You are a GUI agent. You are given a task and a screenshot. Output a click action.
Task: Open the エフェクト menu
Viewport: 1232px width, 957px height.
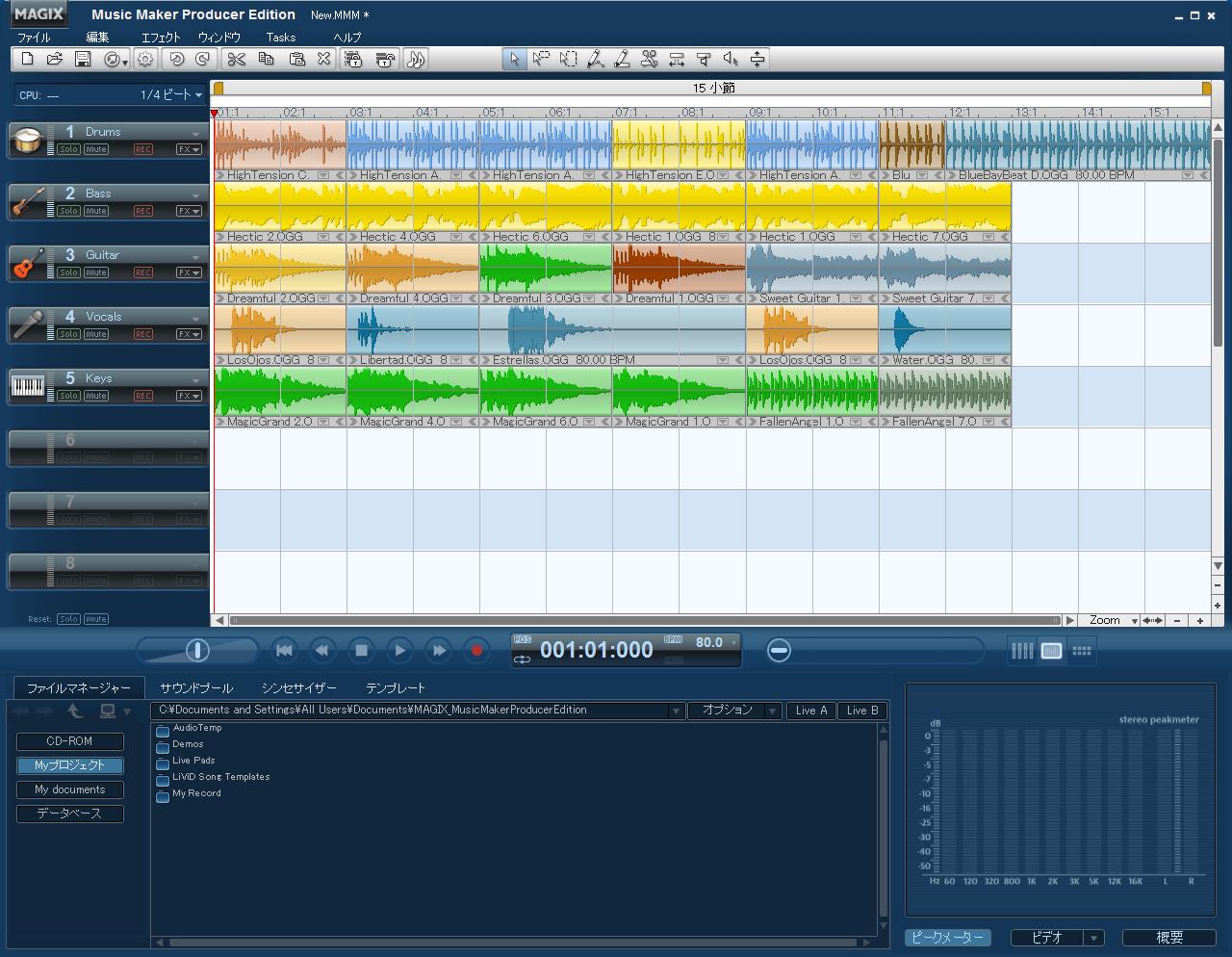pyautogui.click(x=161, y=37)
